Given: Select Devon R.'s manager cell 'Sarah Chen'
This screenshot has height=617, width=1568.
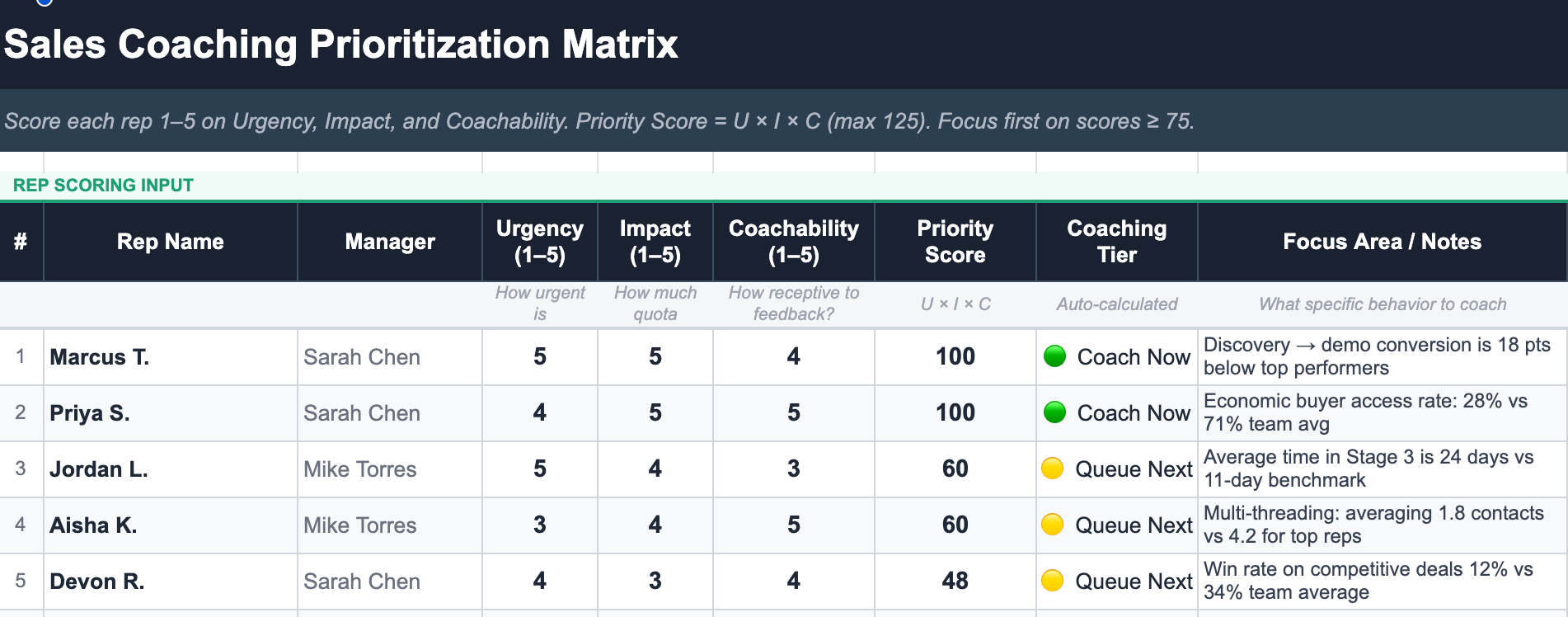Looking at the screenshot, I should tap(390, 582).
